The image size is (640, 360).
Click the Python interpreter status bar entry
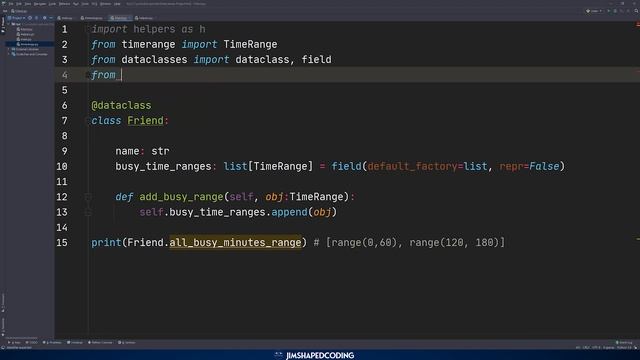(x=624, y=348)
